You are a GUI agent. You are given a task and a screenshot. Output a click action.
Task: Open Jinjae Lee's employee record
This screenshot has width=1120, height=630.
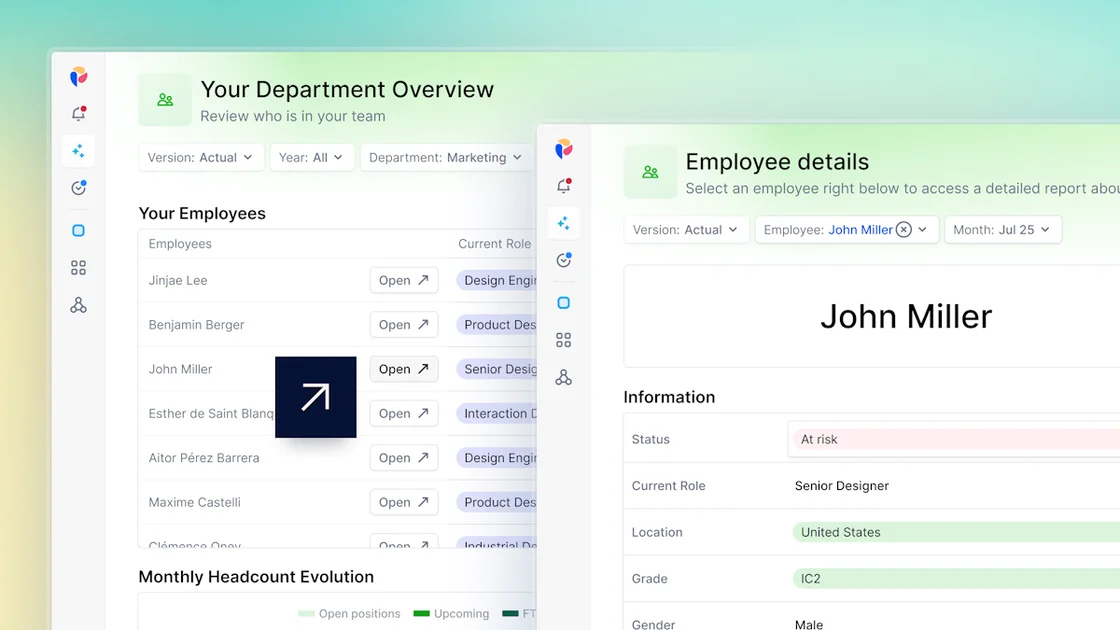pos(404,280)
